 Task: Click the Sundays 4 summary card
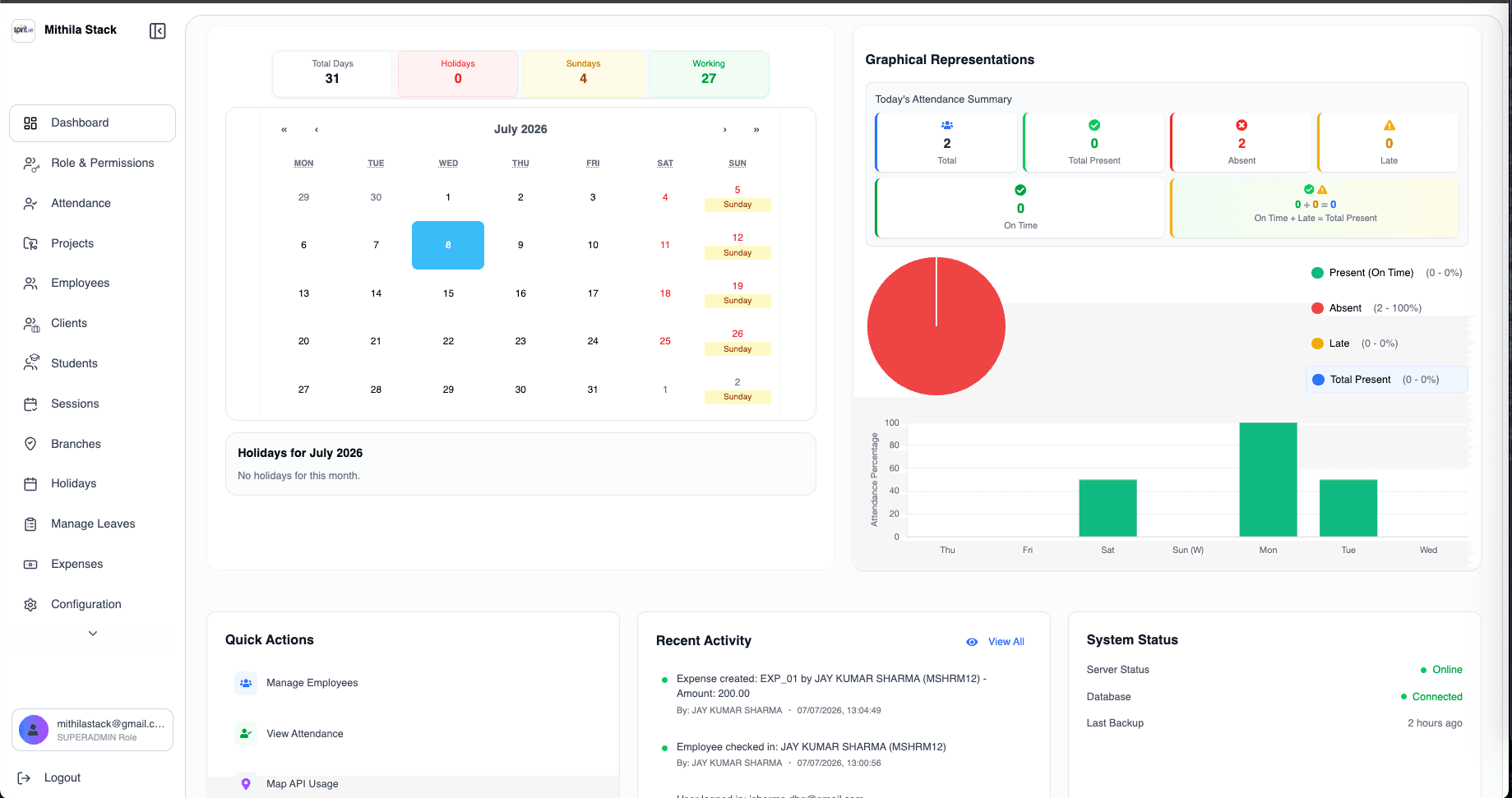[583, 73]
